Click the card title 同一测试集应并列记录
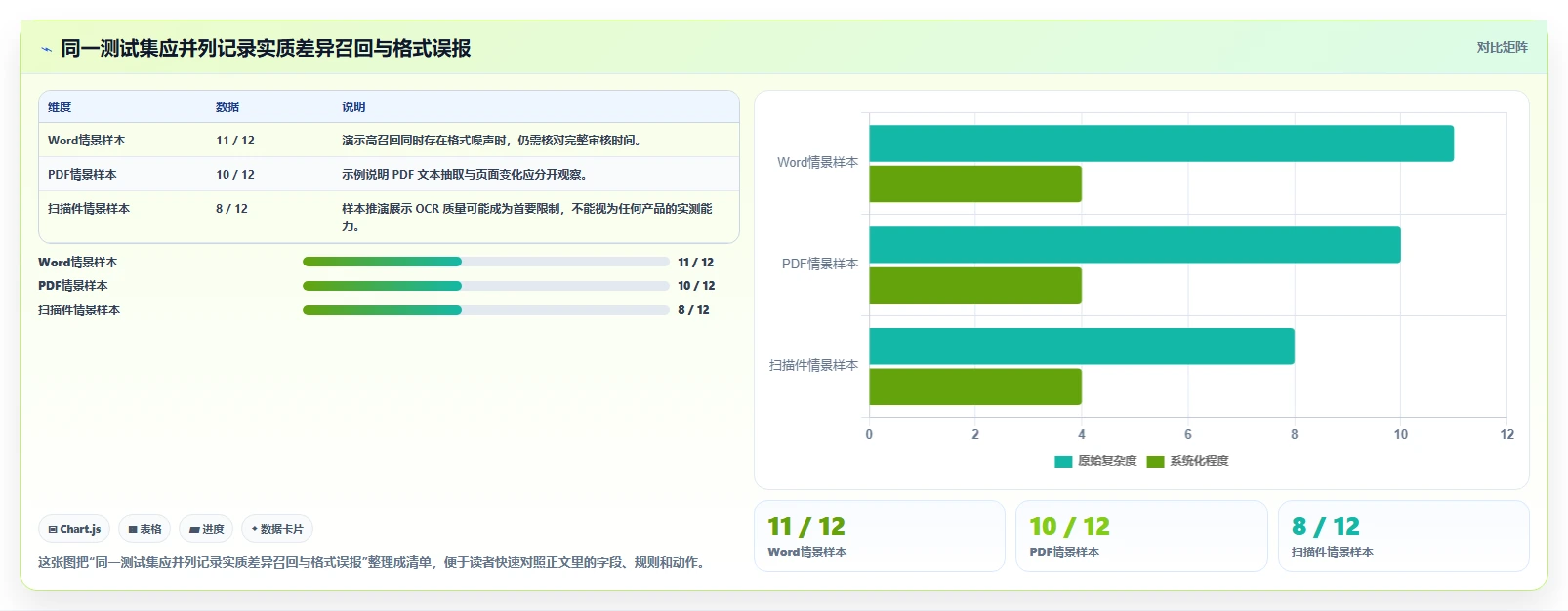 (x=266, y=49)
